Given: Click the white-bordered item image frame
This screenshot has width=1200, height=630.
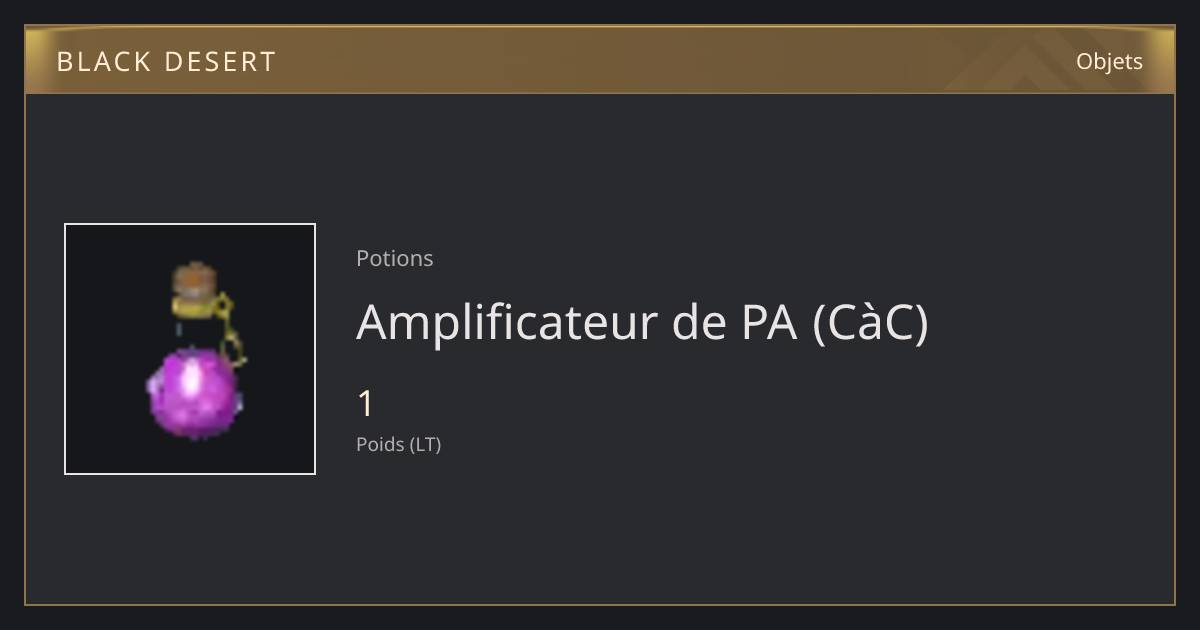Looking at the screenshot, I should click(190, 349).
